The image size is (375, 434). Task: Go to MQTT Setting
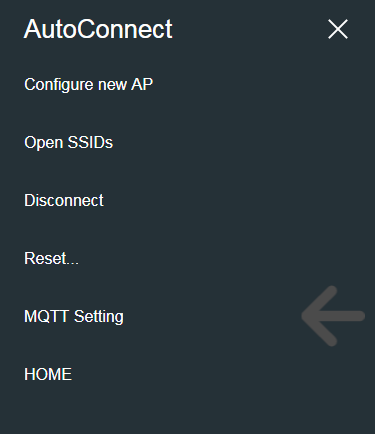pyautogui.click(x=74, y=316)
